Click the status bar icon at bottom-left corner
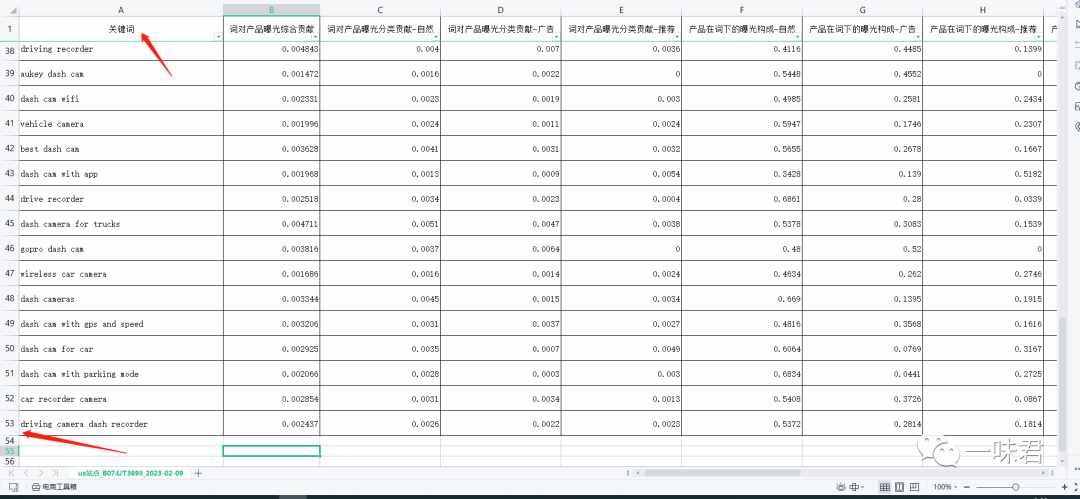 pos(13,487)
